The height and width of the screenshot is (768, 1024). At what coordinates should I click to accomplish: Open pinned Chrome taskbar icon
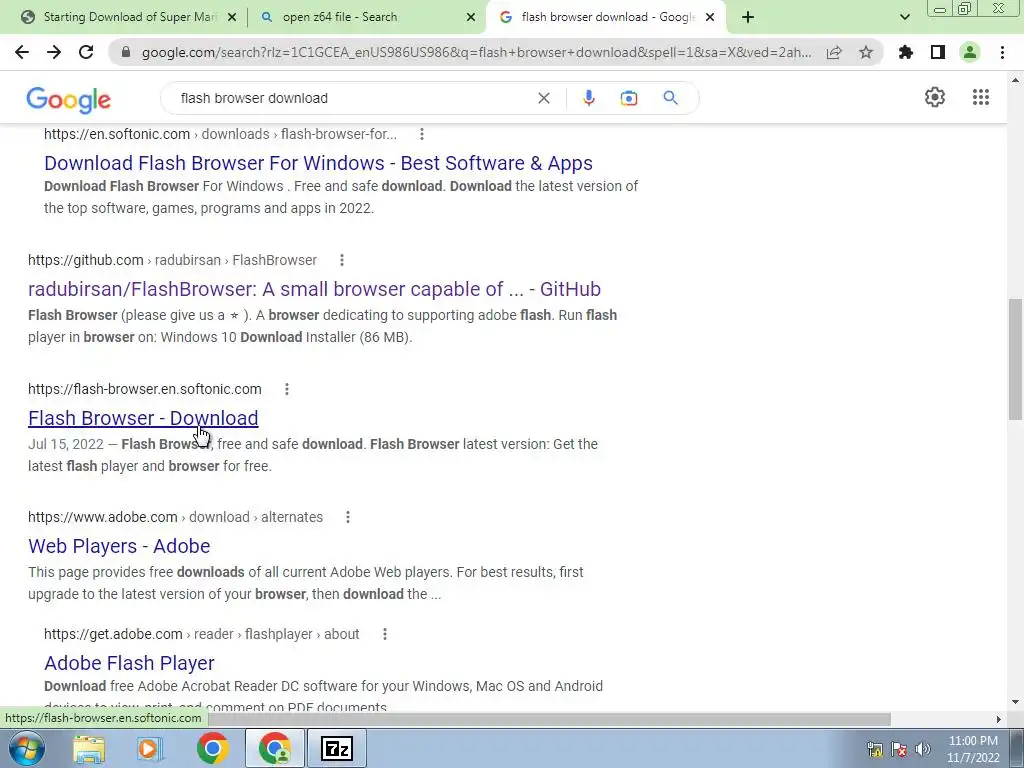(212, 748)
